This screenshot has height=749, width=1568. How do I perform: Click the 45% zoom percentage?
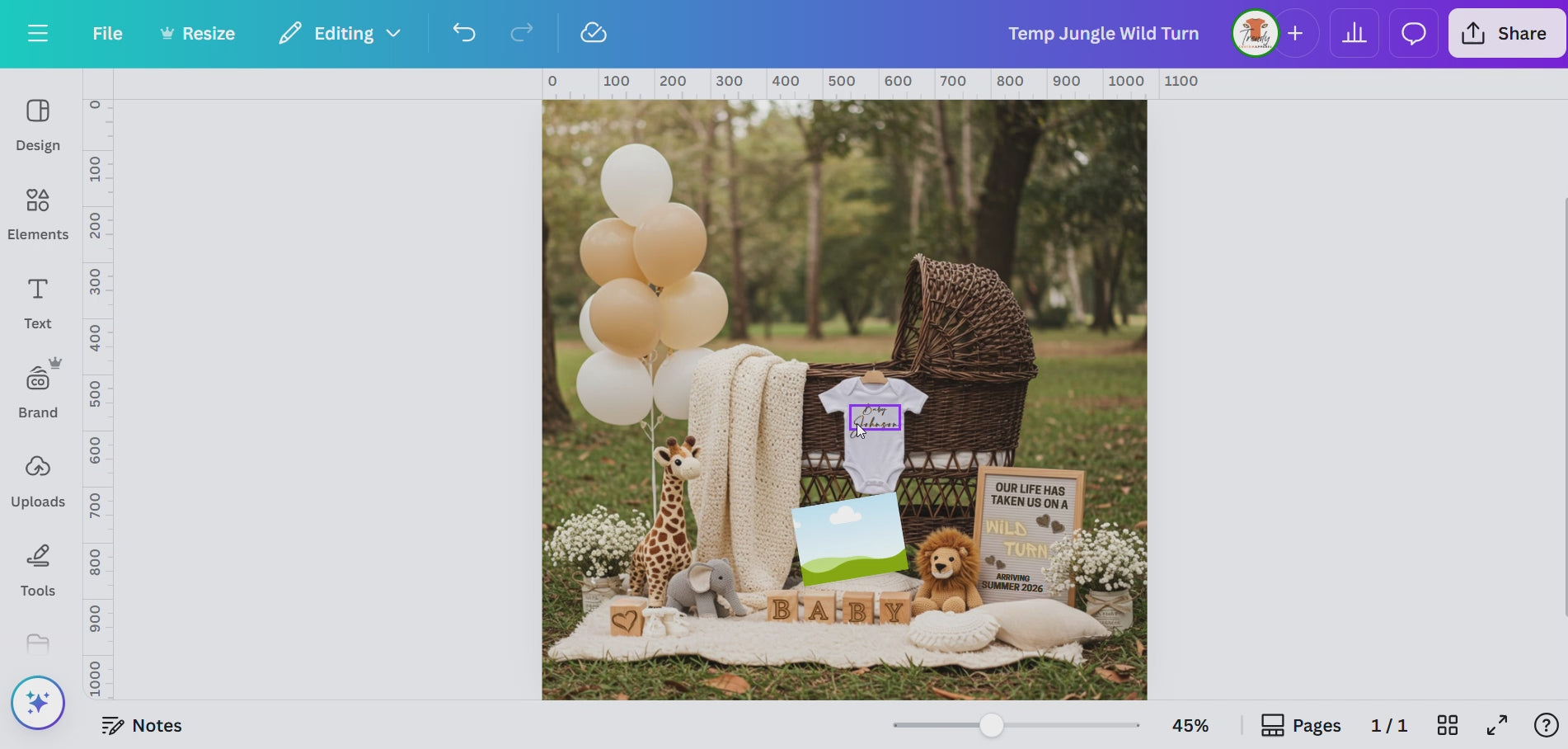coord(1190,726)
